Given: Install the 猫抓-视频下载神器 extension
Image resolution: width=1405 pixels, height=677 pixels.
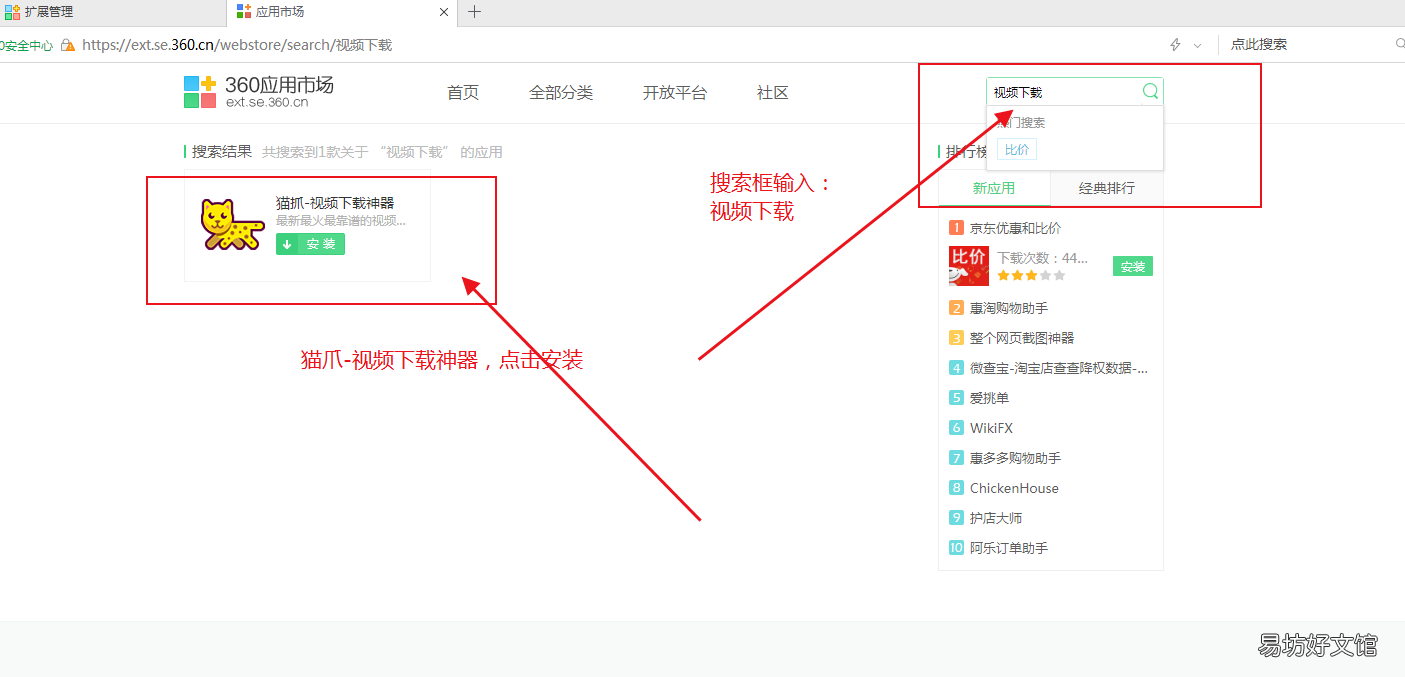Looking at the screenshot, I should point(310,244).
